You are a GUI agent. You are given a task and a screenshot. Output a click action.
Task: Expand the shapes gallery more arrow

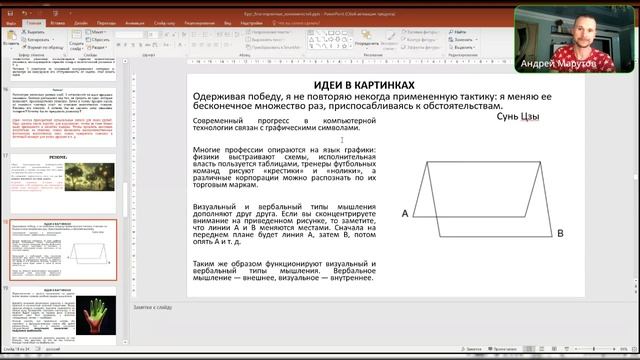click(351, 47)
